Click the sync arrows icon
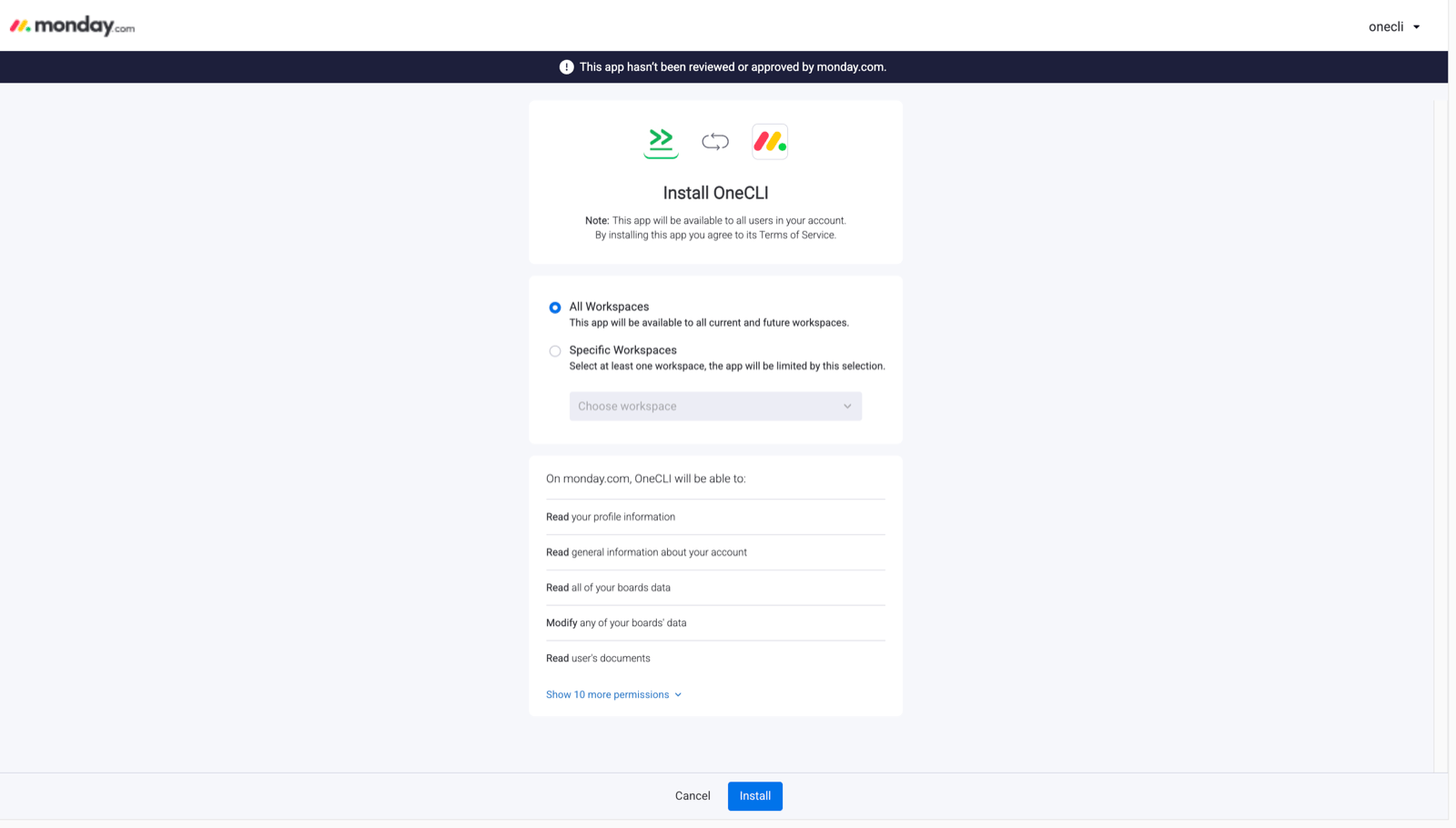1456x828 pixels. 715,142
